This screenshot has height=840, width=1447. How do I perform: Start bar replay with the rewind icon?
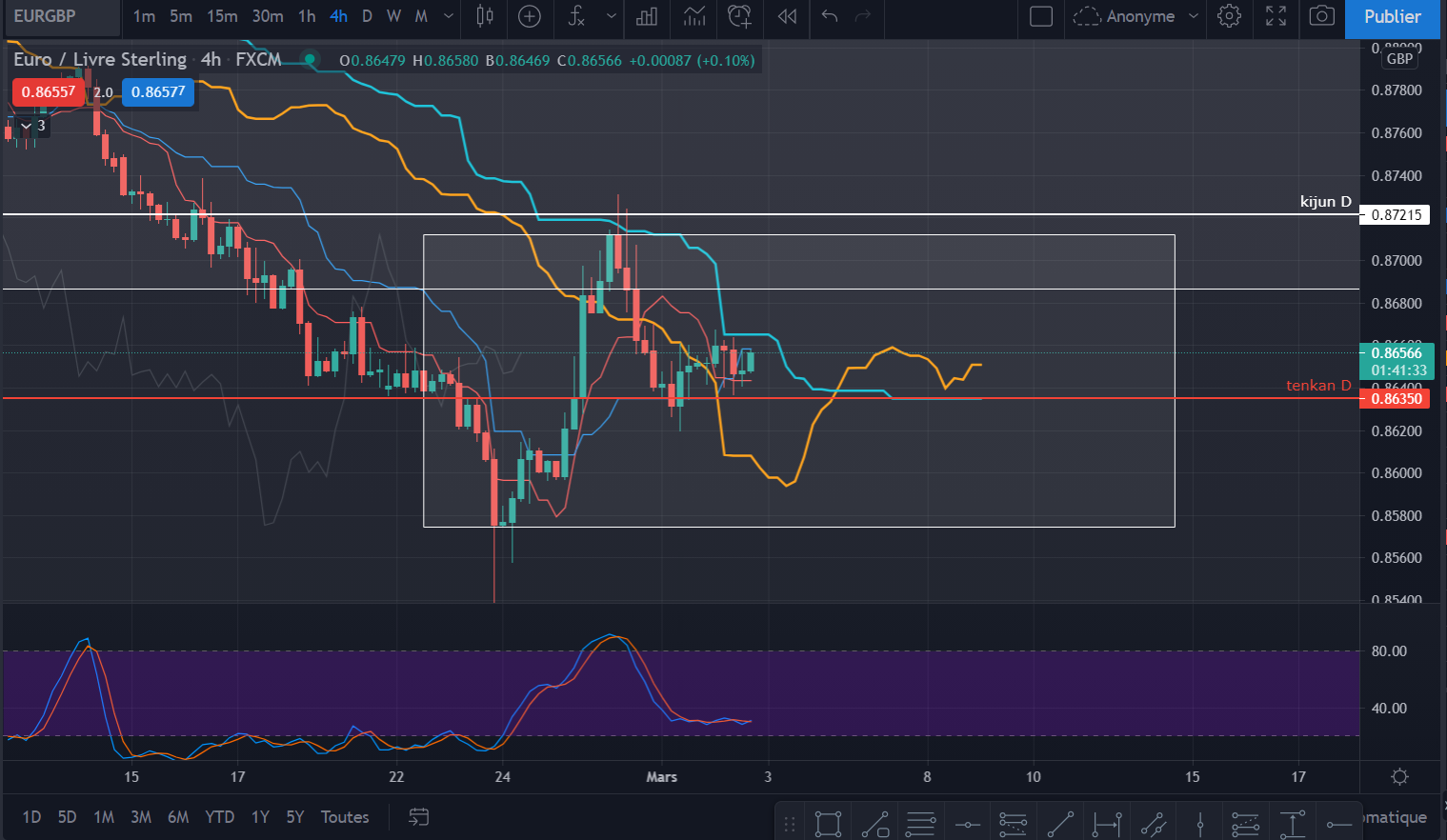[787, 16]
